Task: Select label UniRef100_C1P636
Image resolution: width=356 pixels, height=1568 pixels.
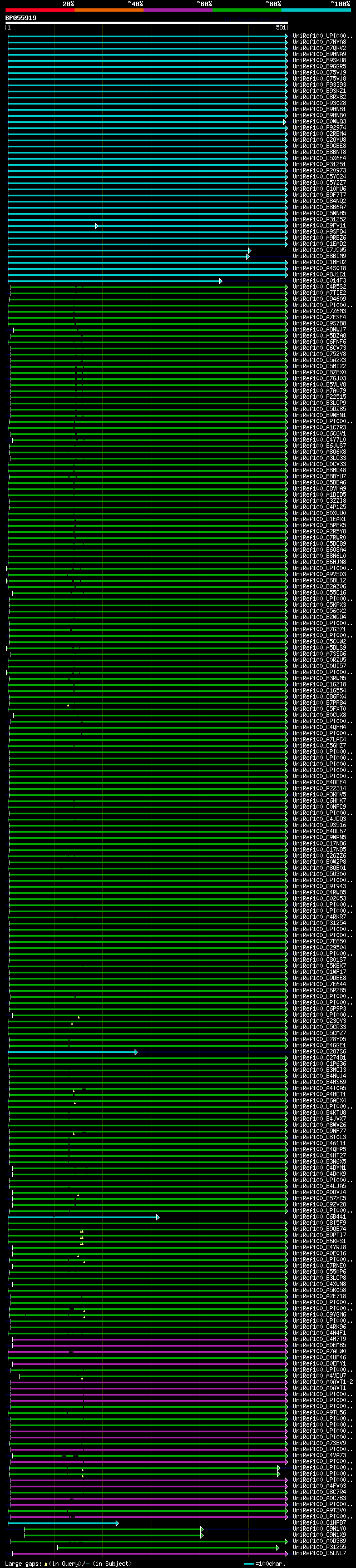Action: [319, 1064]
